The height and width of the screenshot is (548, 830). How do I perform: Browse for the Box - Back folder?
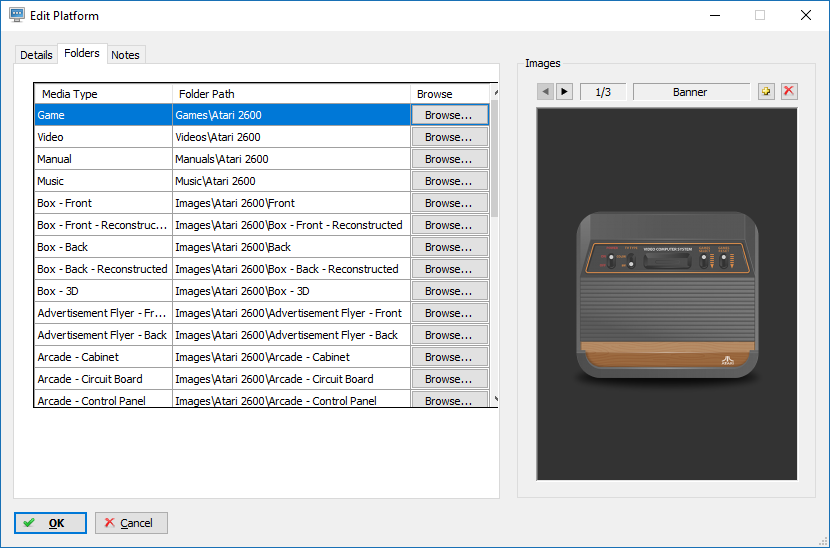[x=449, y=247]
